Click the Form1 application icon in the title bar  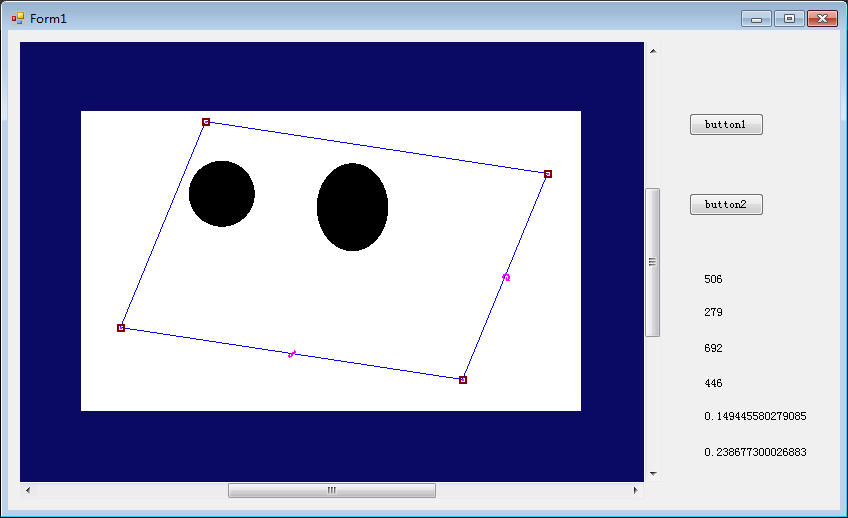18,18
